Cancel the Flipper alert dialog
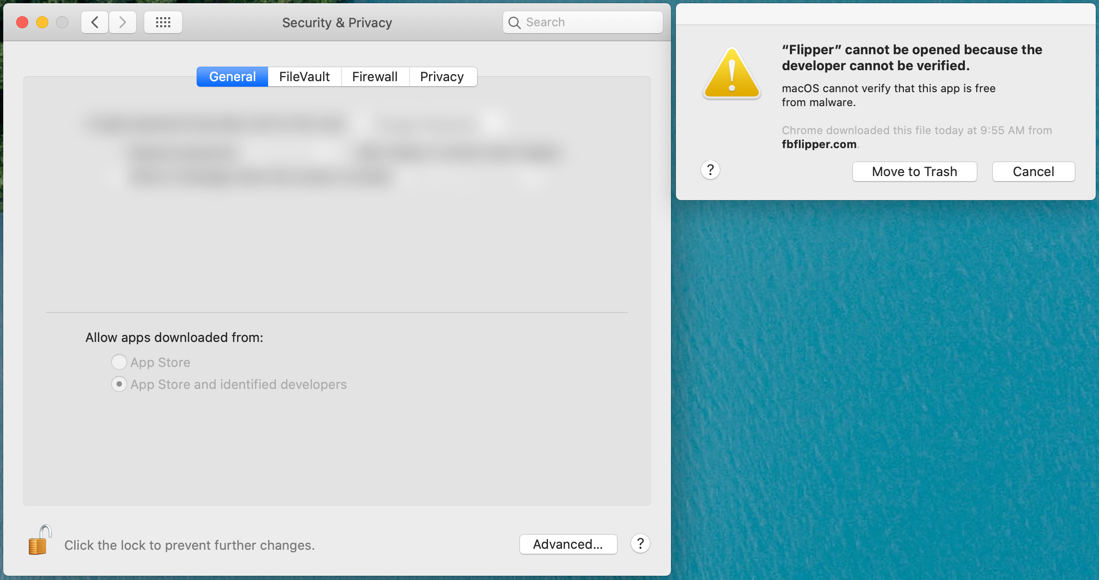1099x580 pixels. (x=1033, y=172)
